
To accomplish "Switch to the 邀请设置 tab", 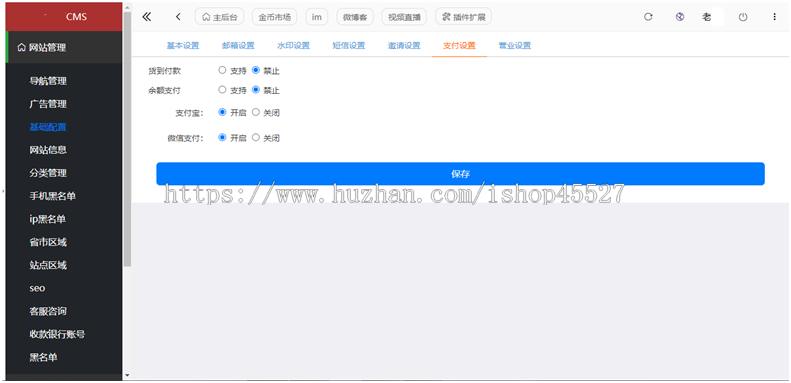I will click(x=404, y=45).
